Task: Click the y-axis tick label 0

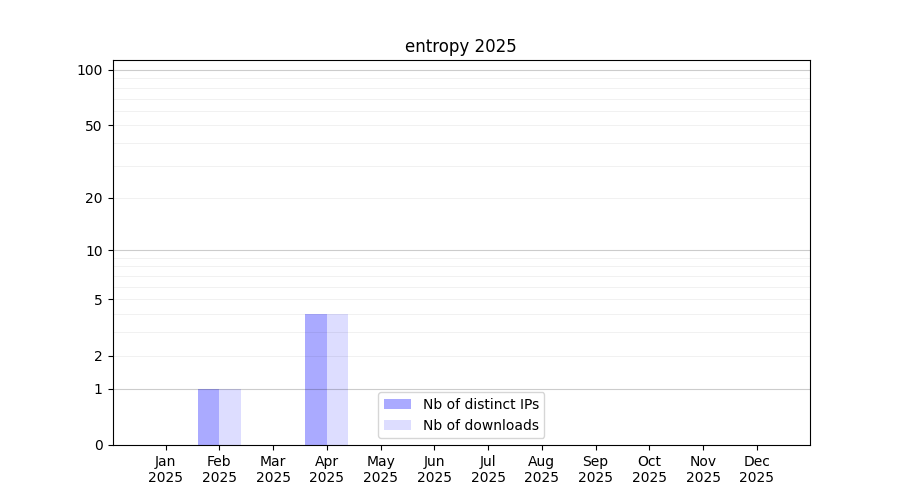Action: pos(98,445)
